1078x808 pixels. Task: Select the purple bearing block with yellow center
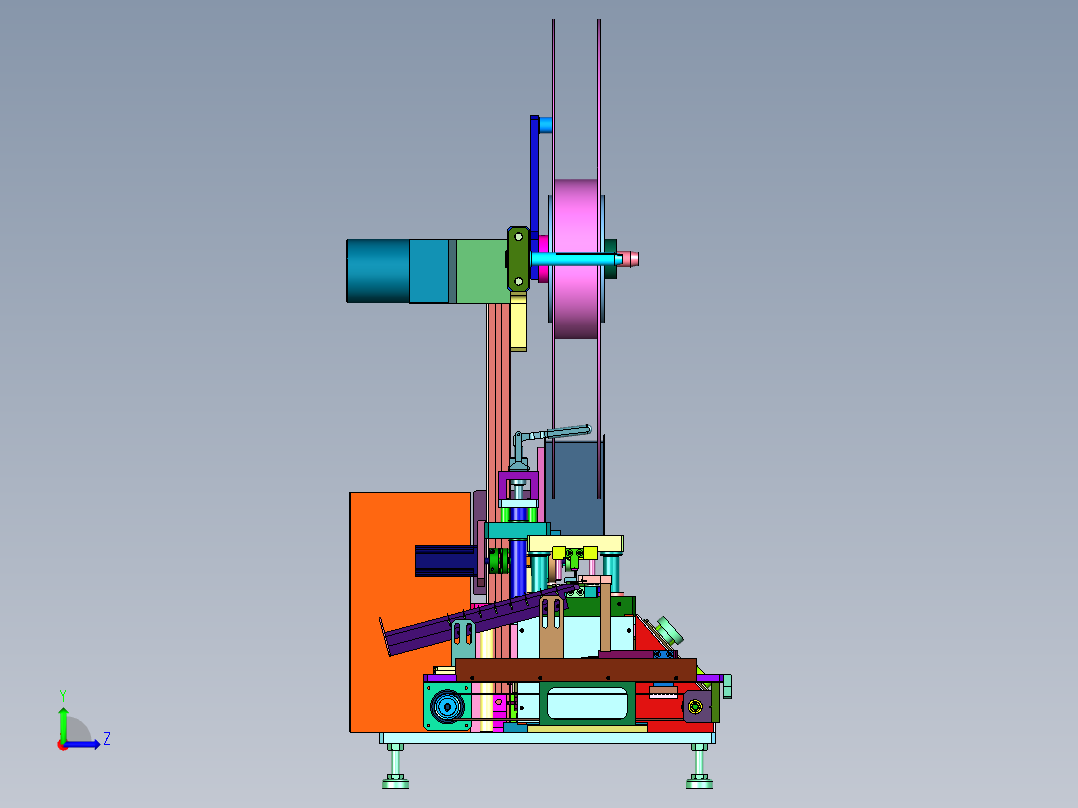(x=696, y=707)
